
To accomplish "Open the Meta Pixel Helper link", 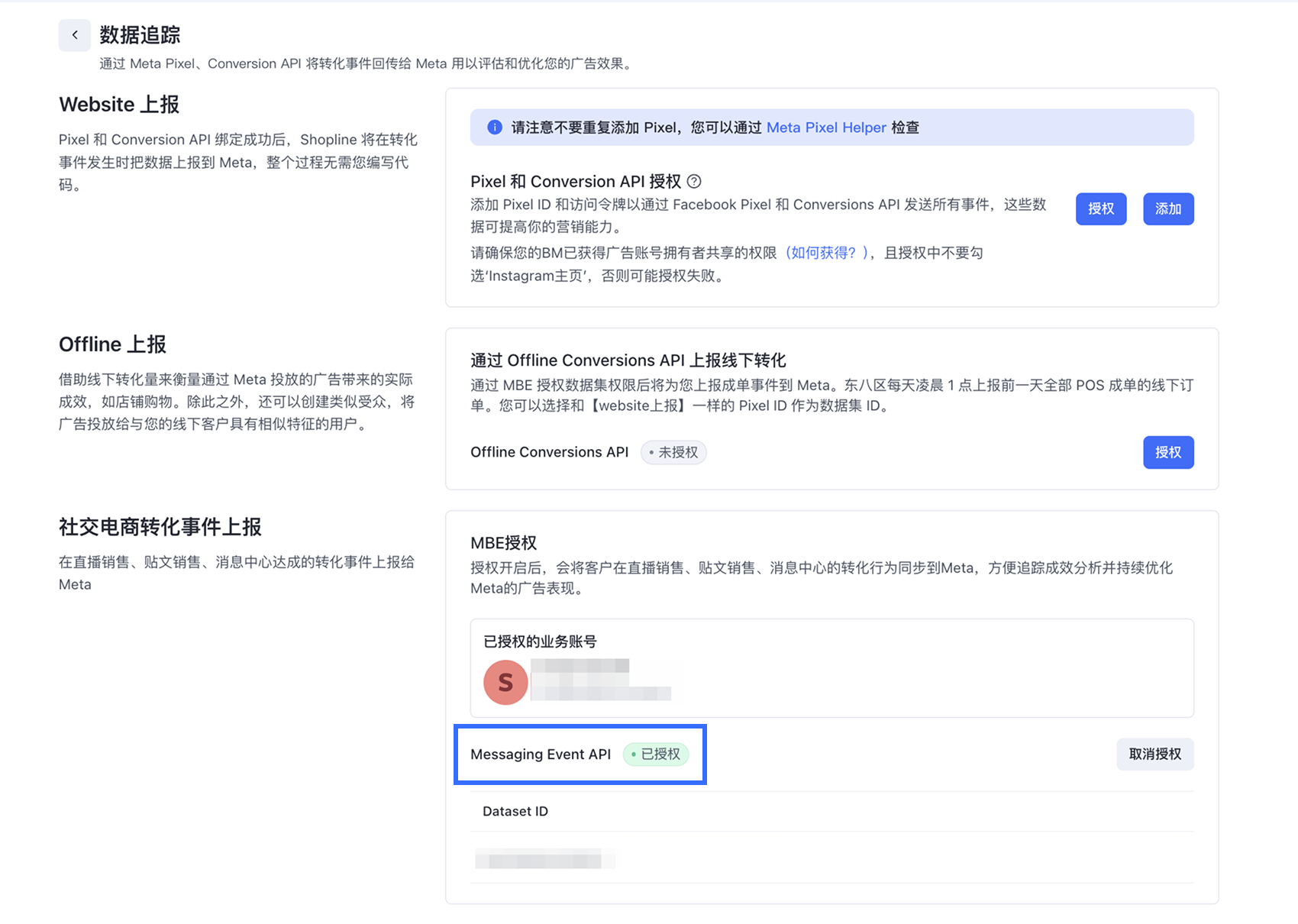I will point(826,128).
